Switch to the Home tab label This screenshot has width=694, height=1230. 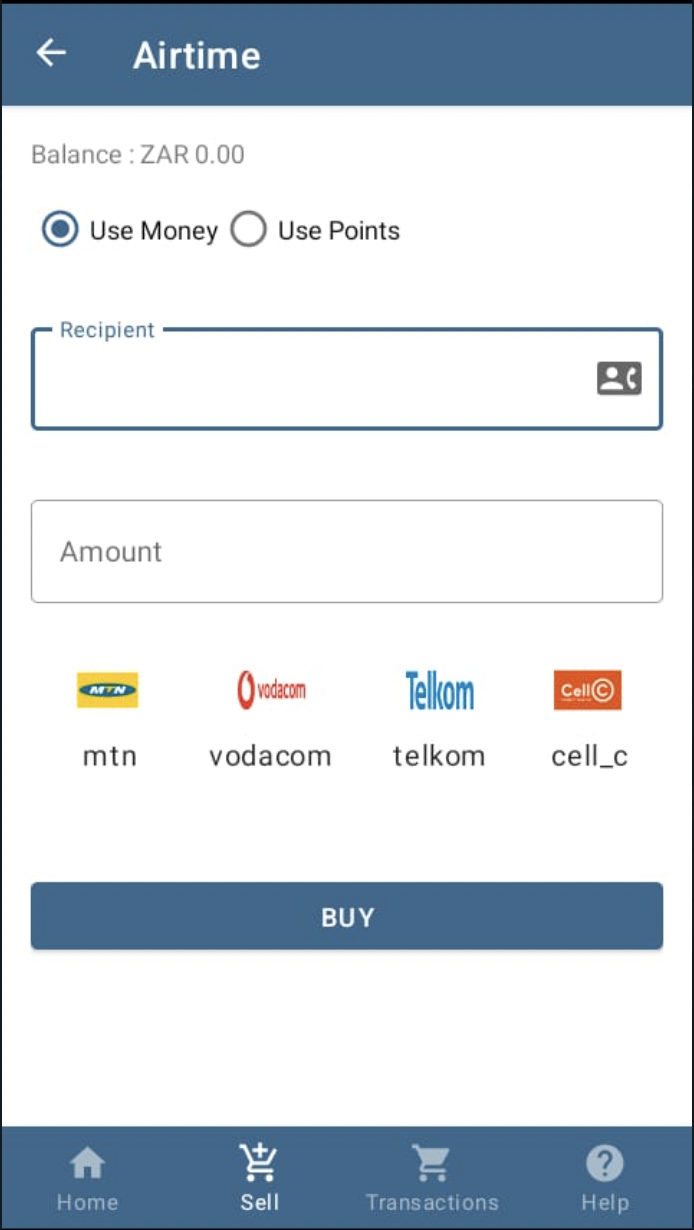(87, 1202)
